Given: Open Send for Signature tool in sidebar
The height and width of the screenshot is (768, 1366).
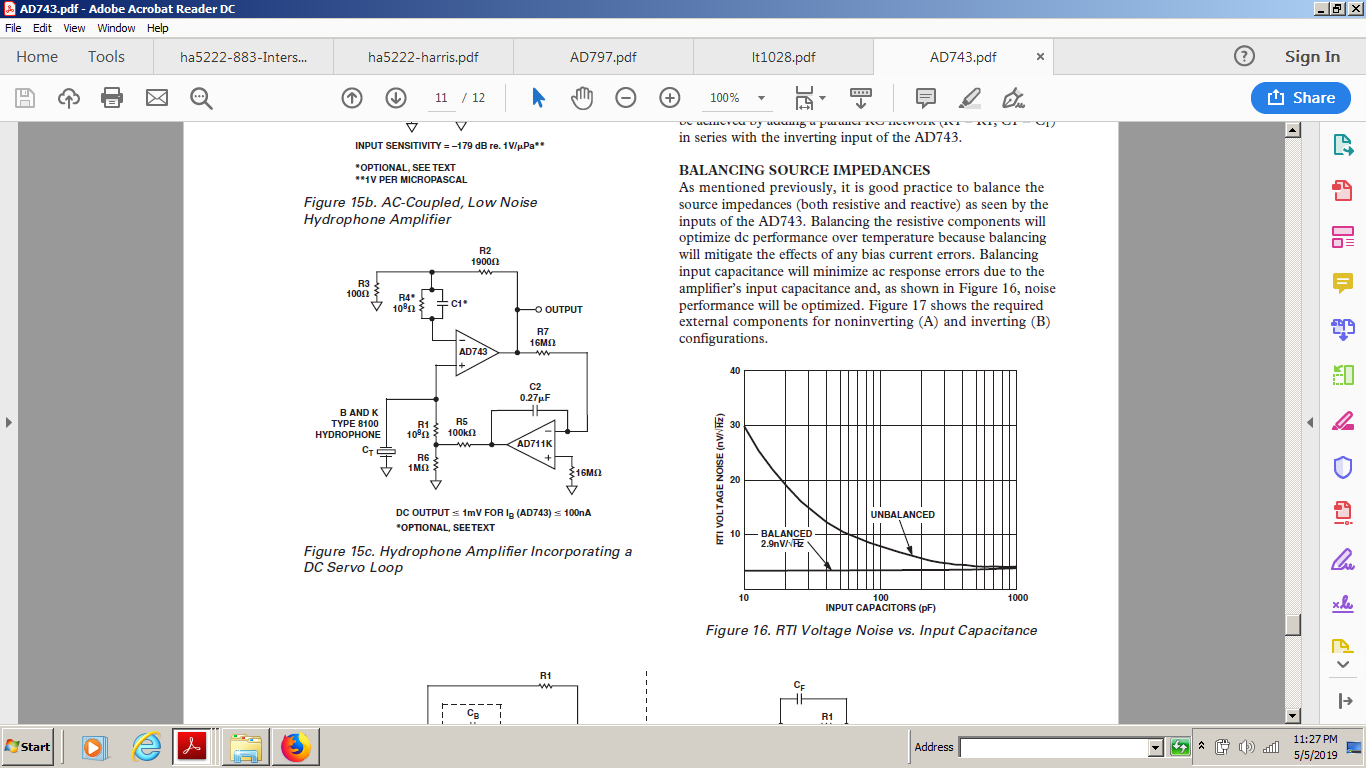Looking at the screenshot, I should pos(1342,605).
